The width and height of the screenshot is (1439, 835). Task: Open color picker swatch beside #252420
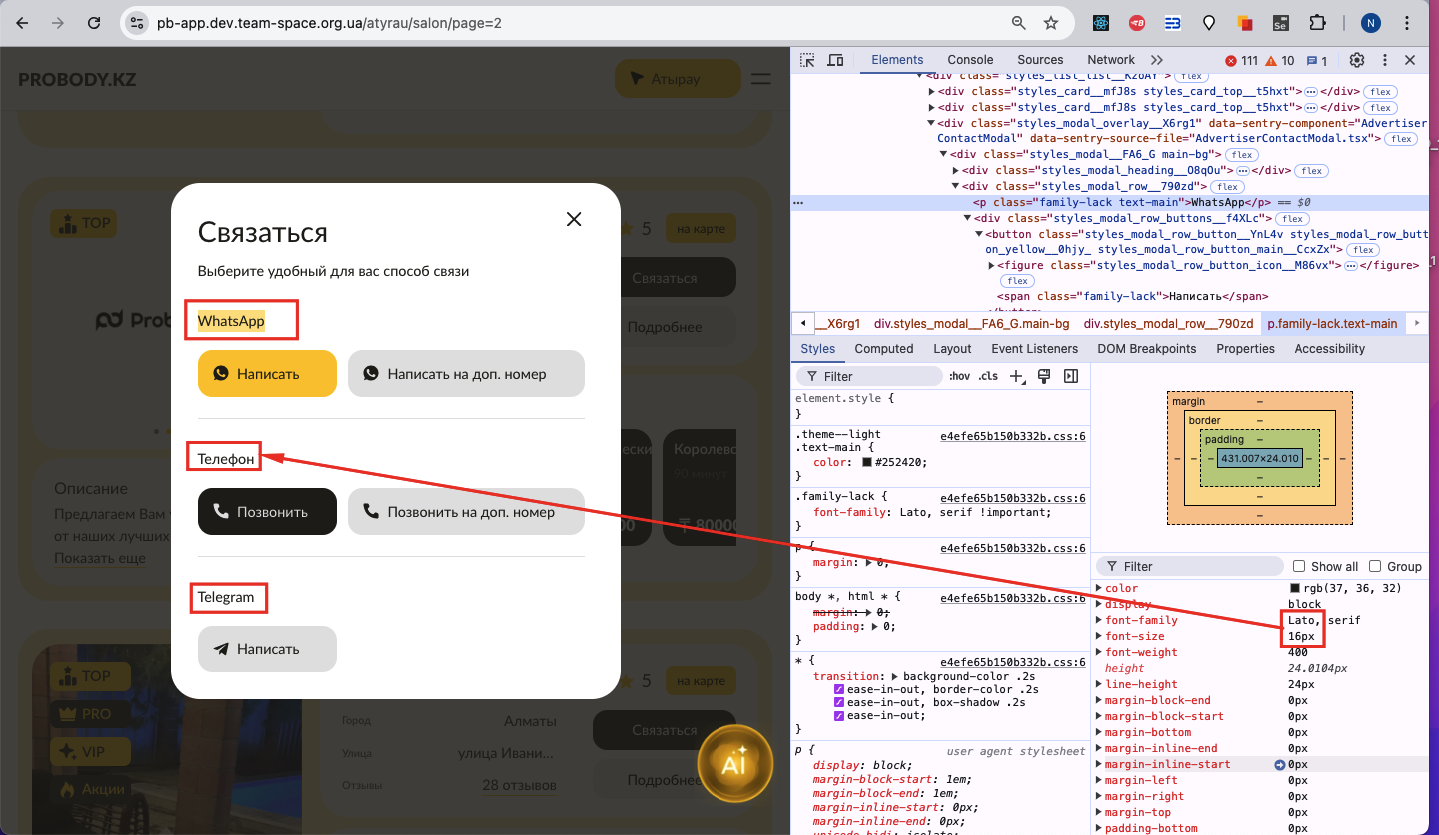point(867,463)
